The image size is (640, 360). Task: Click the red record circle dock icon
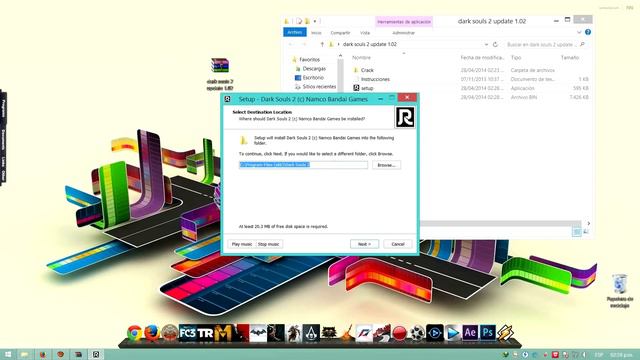coord(399,333)
